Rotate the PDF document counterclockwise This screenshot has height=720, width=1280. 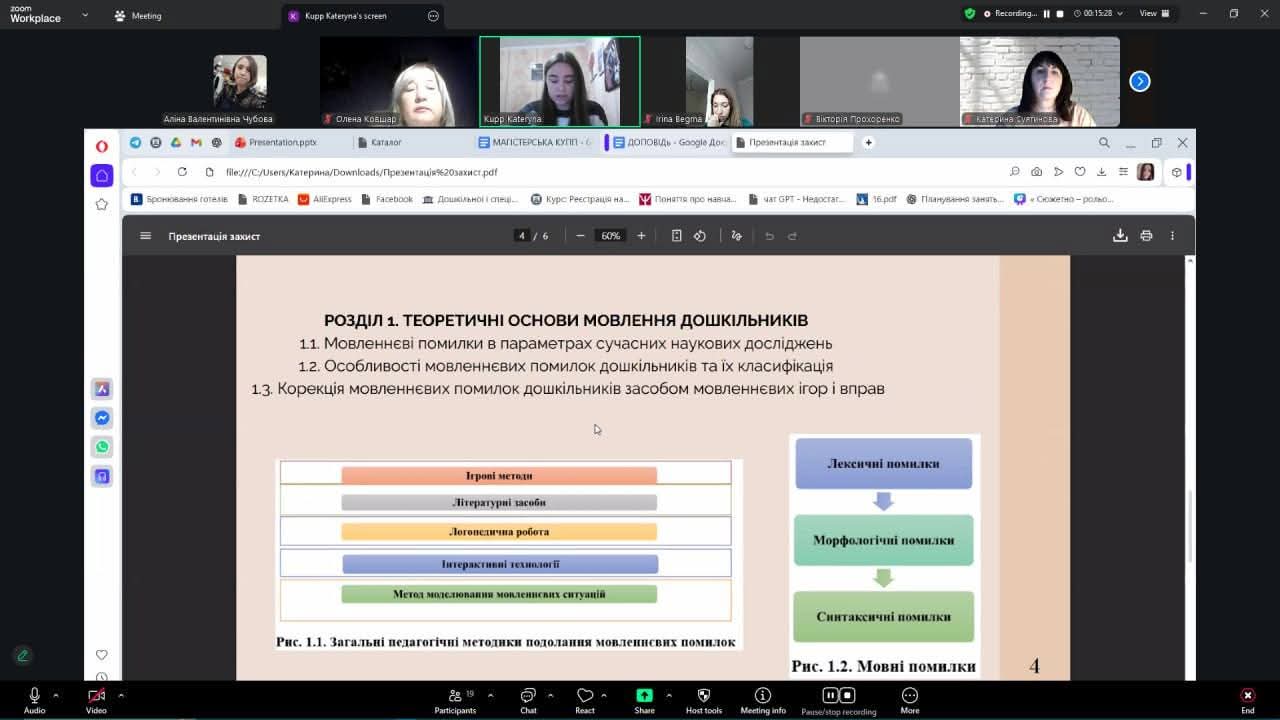click(700, 236)
